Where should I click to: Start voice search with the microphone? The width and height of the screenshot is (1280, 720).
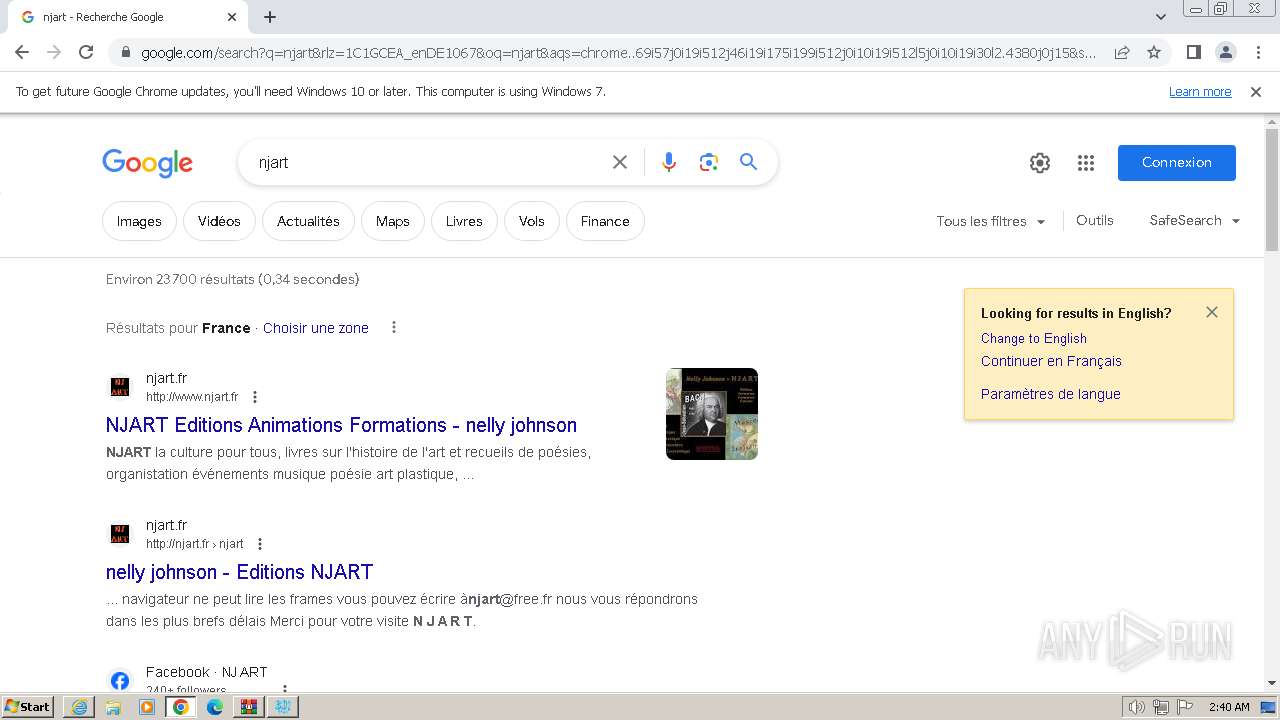[669, 162]
